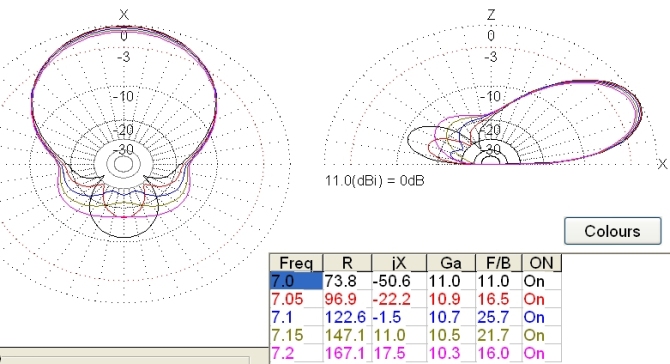This screenshot has width=670, height=364.
Task: Toggle the On cell for 7.1 row
Action: coord(542,317)
